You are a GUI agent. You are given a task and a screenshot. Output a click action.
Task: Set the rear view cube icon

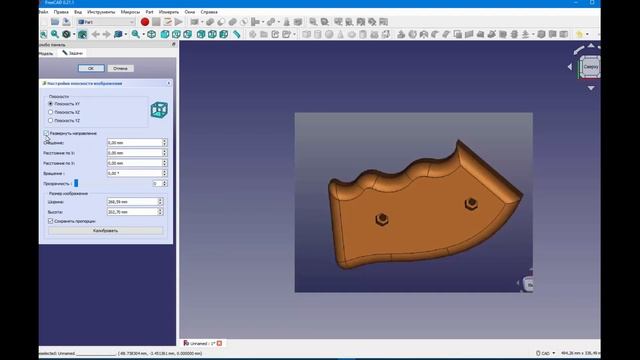201,34
